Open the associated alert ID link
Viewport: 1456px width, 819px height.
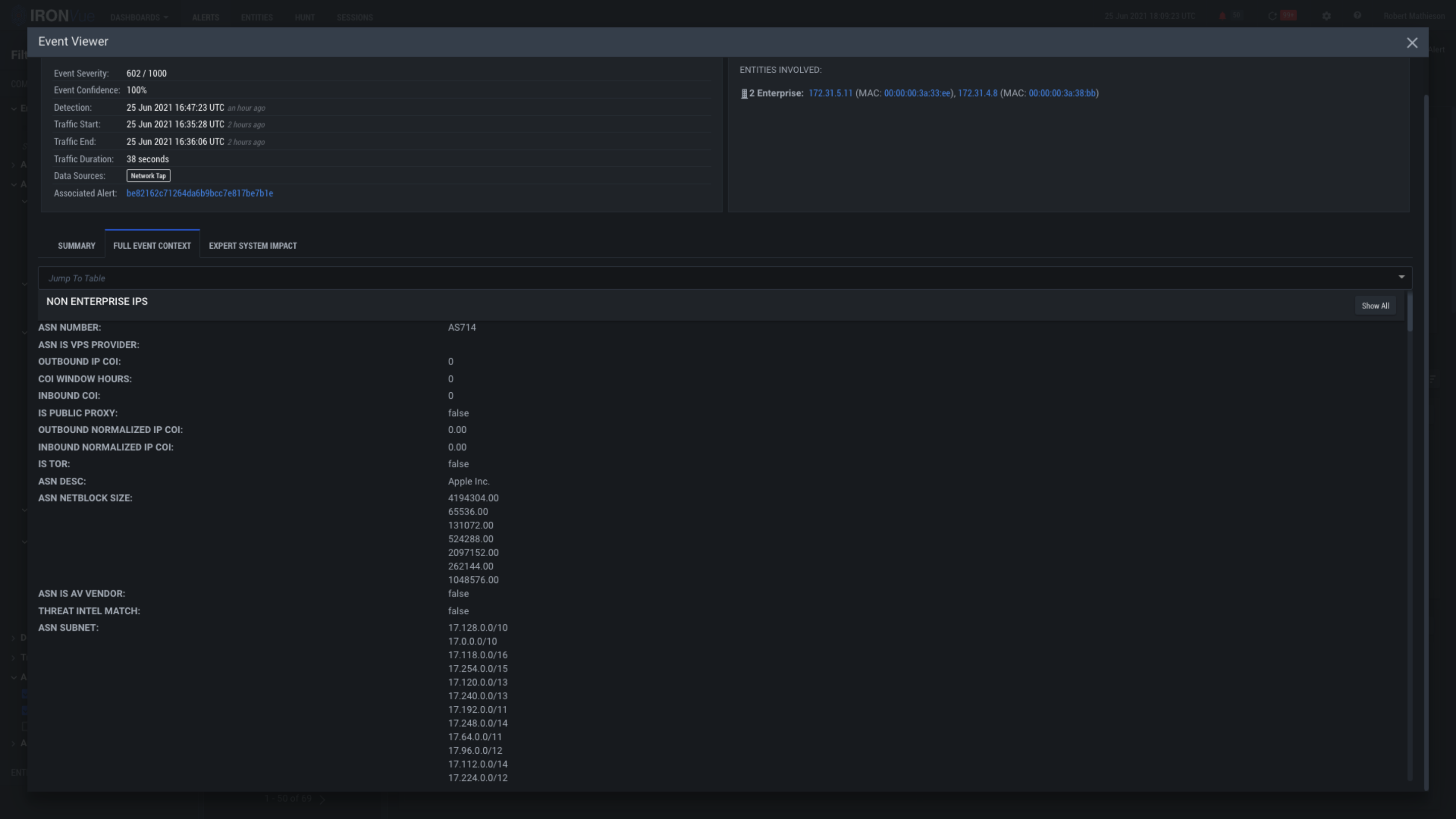[x=200, y=193]
